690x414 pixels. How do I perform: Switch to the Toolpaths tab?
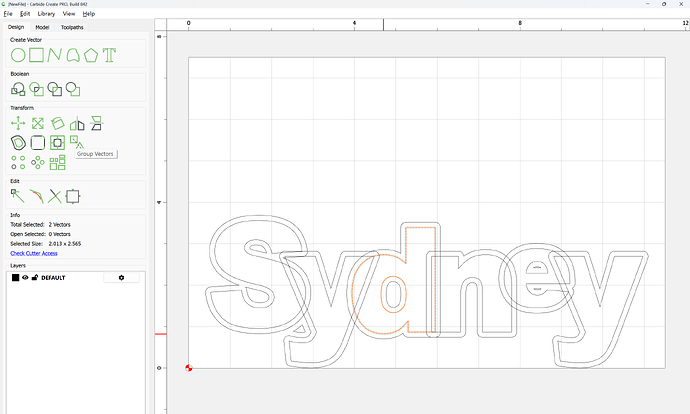coord(73,27)
